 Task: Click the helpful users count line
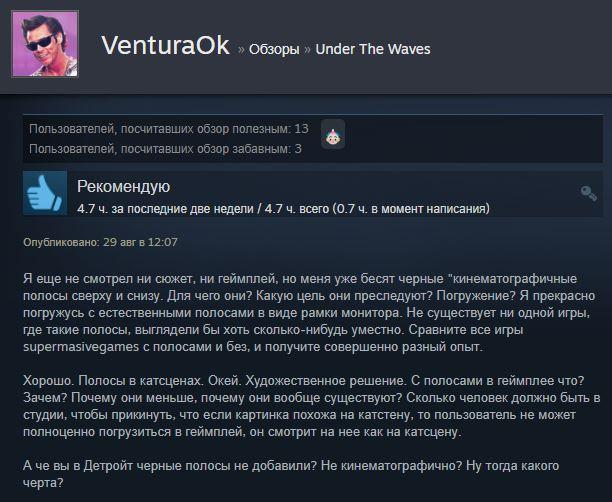point(169,128)
